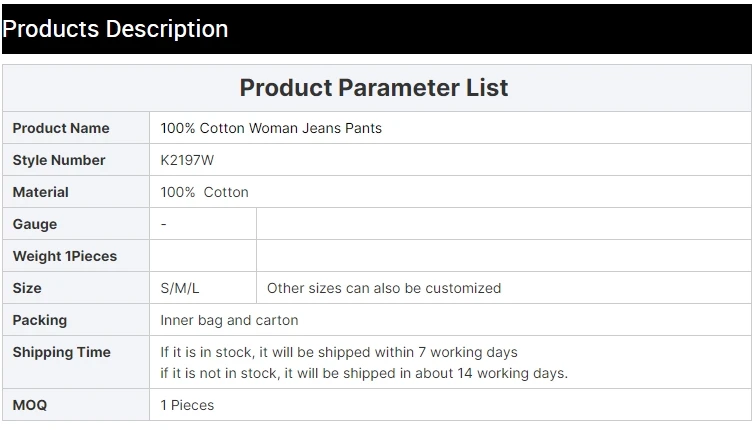Click the 'Inner bag and carton' value
Screen dimensions: 755x430
229,320
